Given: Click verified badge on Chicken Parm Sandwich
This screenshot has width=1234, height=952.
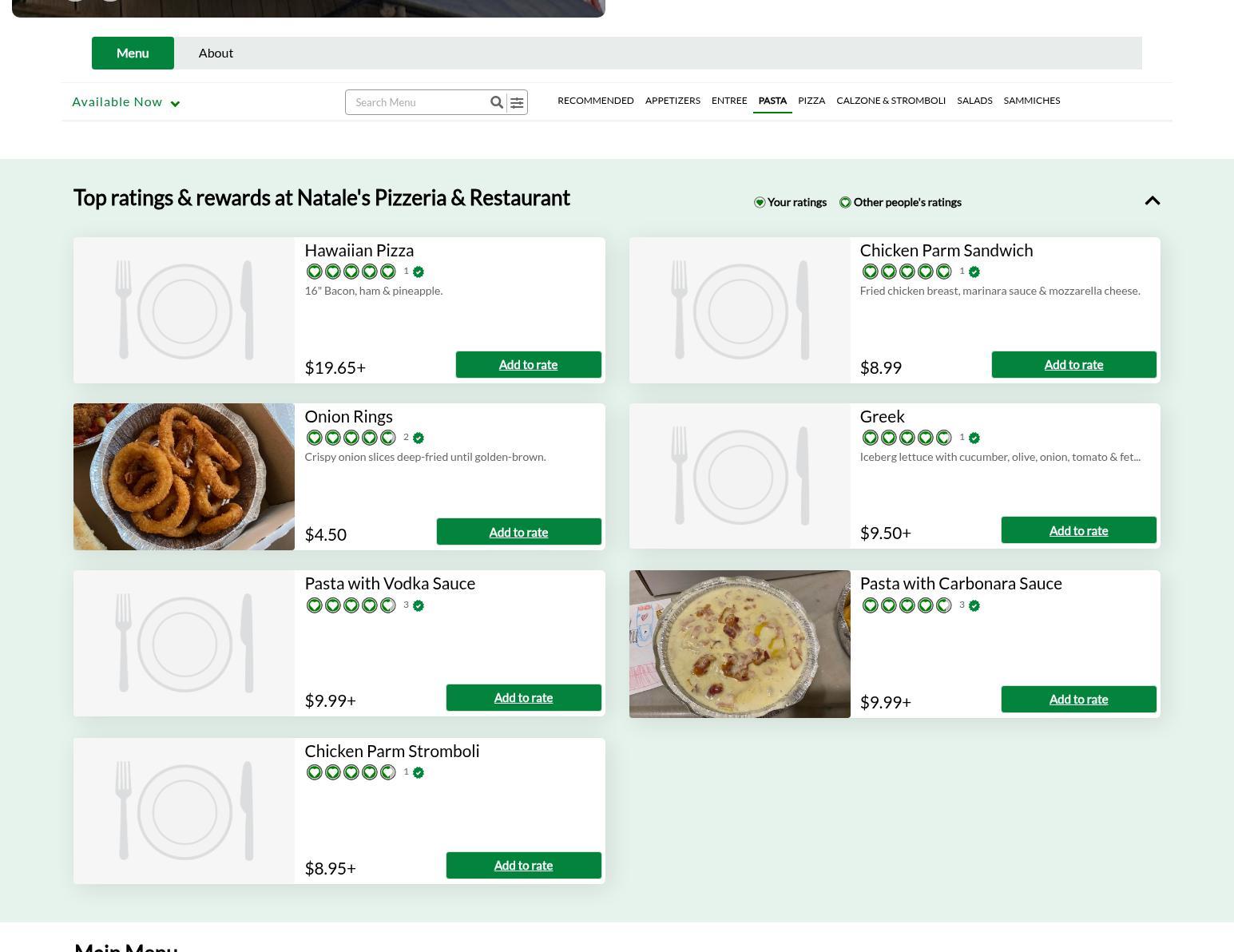Looking at the screenshot, I should pyautogui.click(x=974, y=272).
